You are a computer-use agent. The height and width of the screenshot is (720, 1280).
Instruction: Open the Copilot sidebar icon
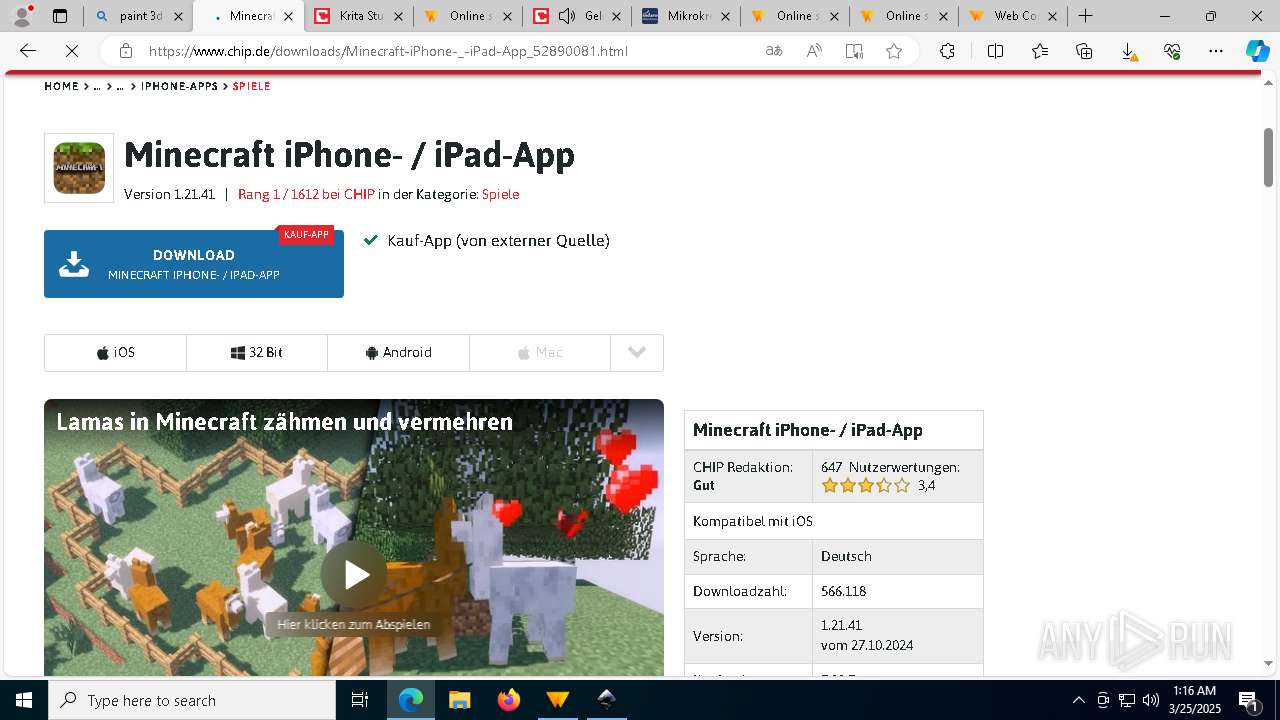(1257, 51)
